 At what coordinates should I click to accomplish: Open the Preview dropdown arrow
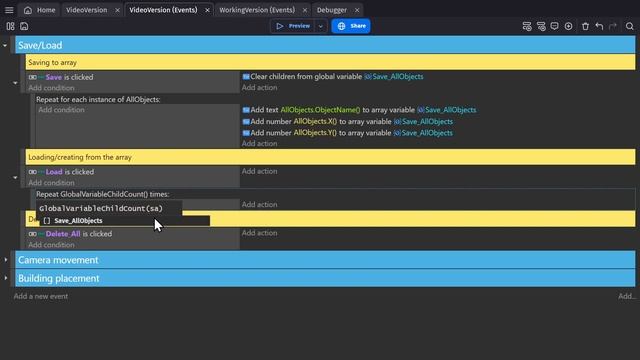point(321,26)
